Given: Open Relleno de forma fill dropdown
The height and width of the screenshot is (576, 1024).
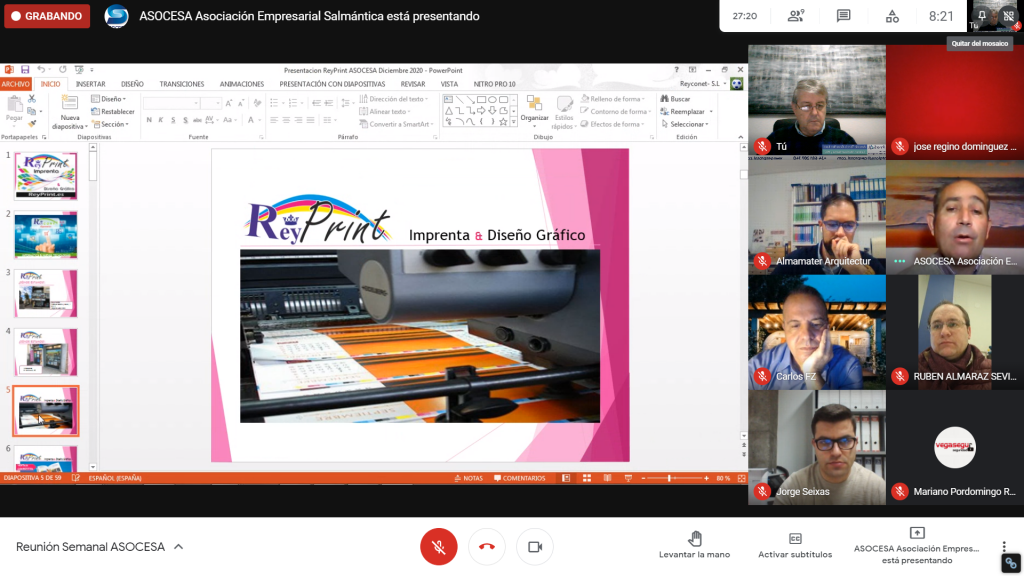Looking at the screenshot, I should tap(613, 99).
